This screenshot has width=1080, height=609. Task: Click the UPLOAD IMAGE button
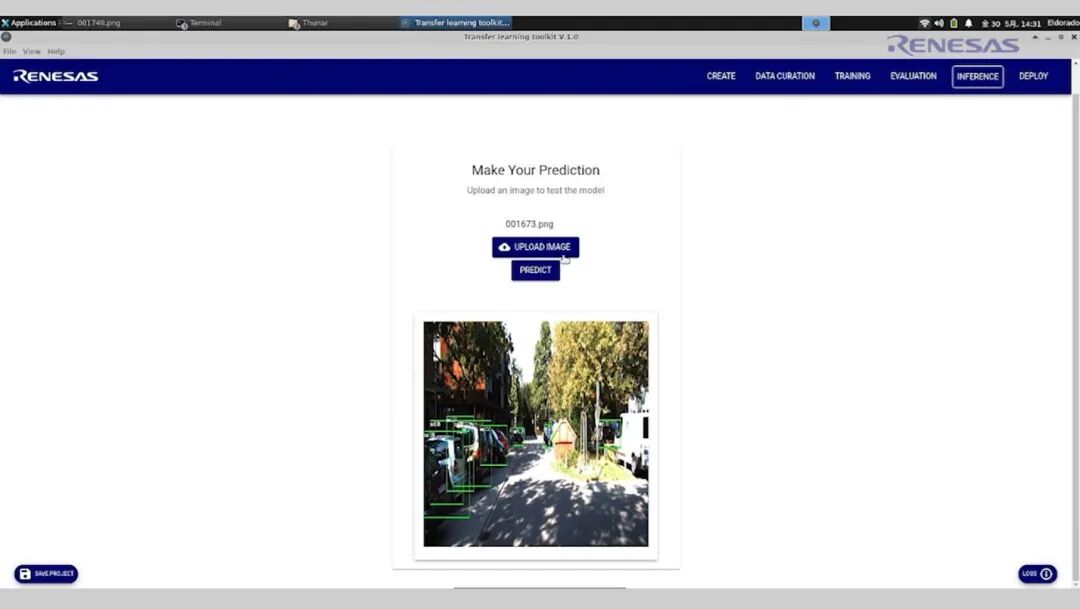(x=535, y=247)
